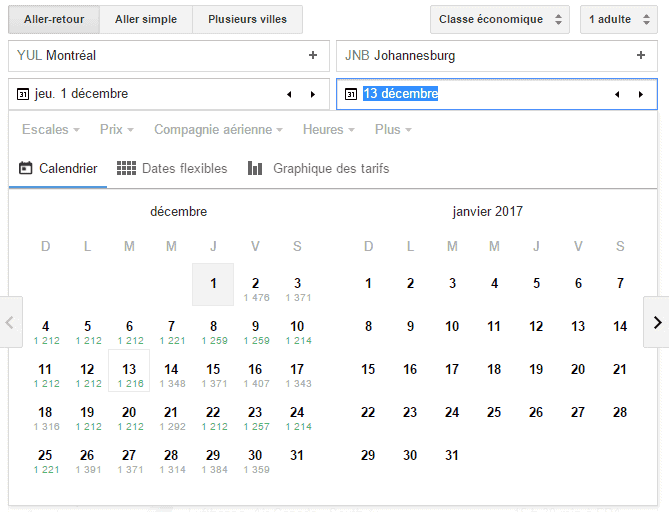Open the 1 adulte passenger dropdown
This screenshot has height=512, width=669.
[618, 19]
